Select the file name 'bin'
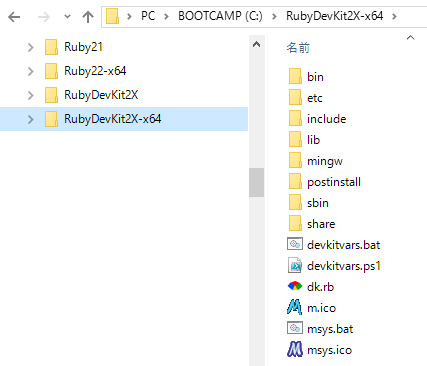This screenshot has height=366, width=427. click(315, 77)
